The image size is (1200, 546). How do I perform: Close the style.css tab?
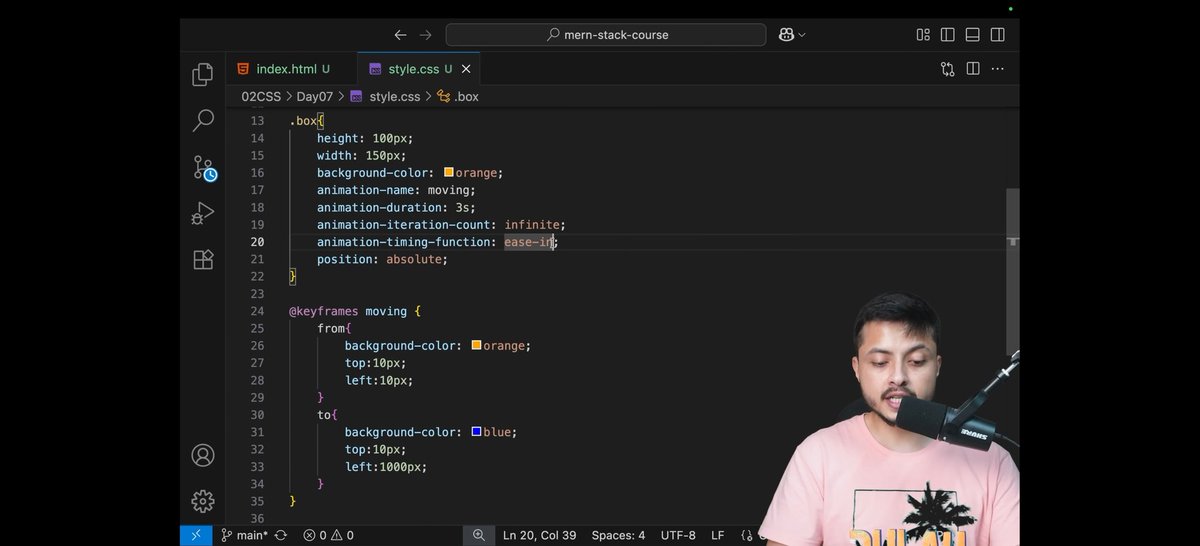[465, 69]
